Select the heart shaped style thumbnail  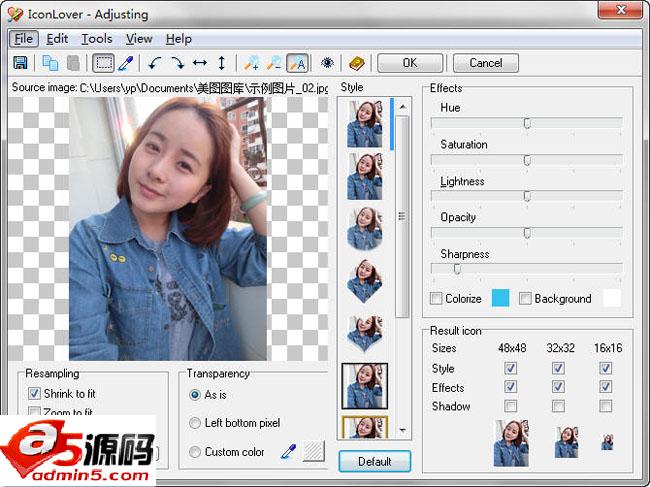point(364,281)
